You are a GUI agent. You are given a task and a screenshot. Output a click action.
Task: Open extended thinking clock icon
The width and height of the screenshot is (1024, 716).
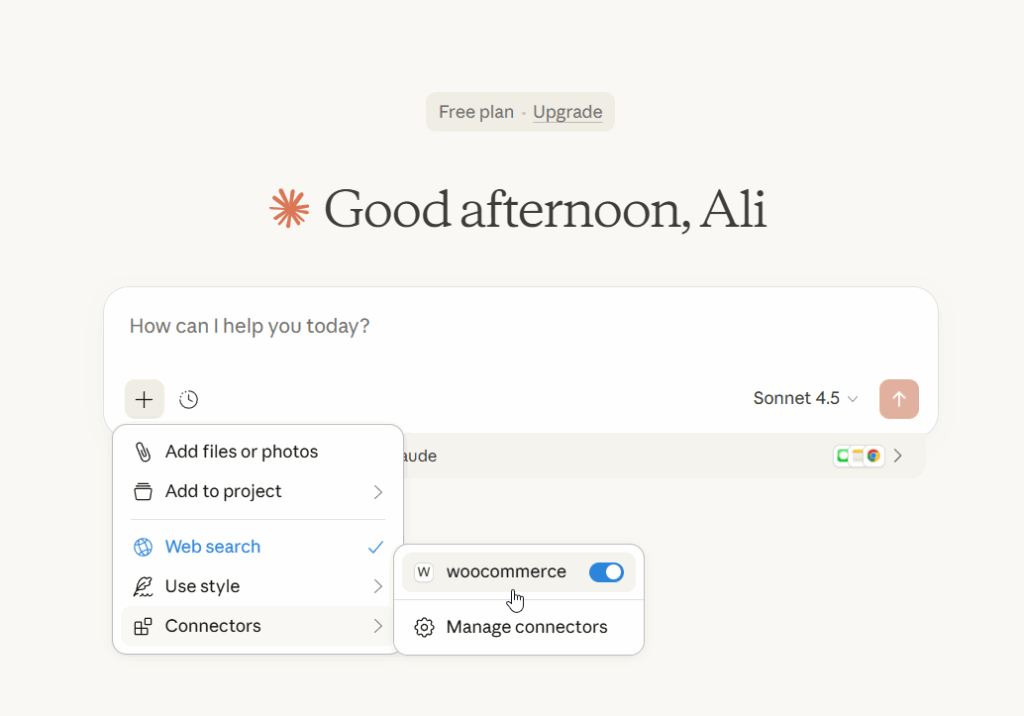click(x=189, y=400)
